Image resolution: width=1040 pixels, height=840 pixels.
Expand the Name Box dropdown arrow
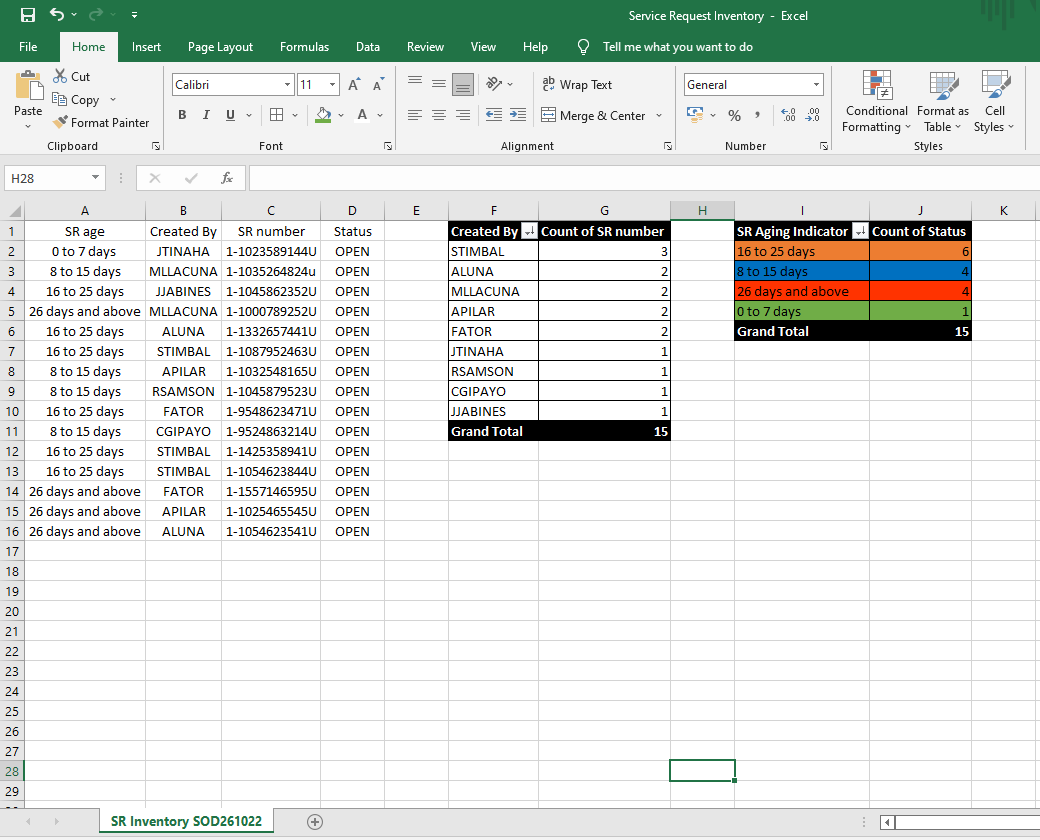(96, 177)
